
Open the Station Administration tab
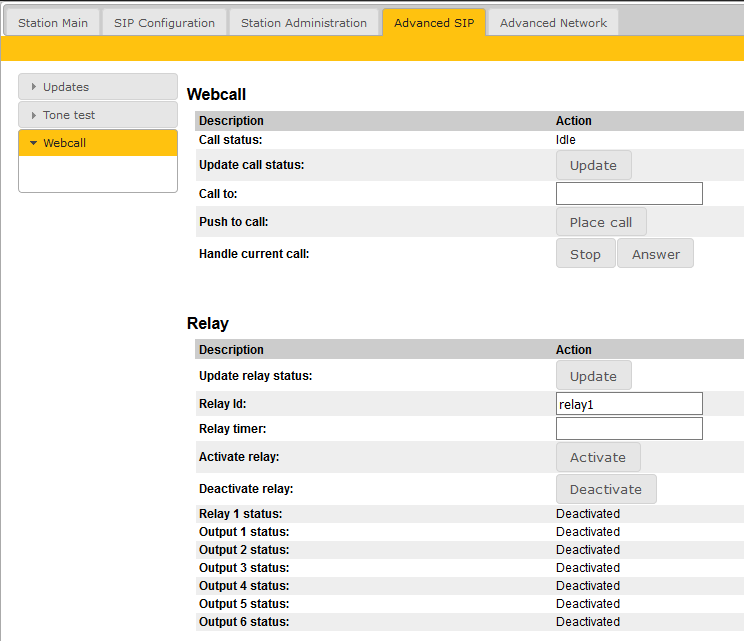304,23
